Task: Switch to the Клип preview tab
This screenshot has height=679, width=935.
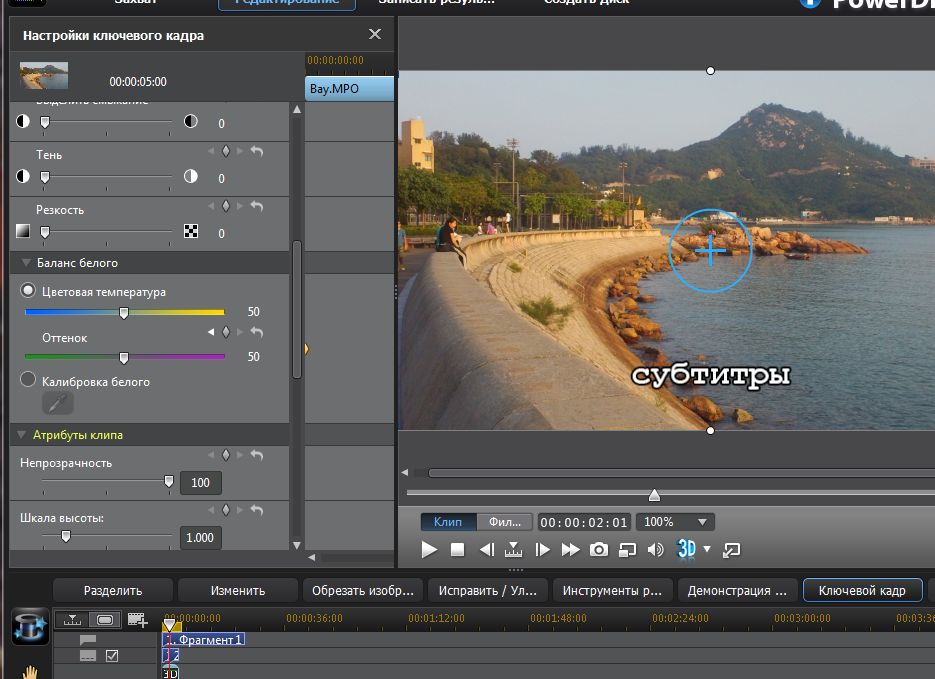Action: pyautogui.click(x=448, y=522)
